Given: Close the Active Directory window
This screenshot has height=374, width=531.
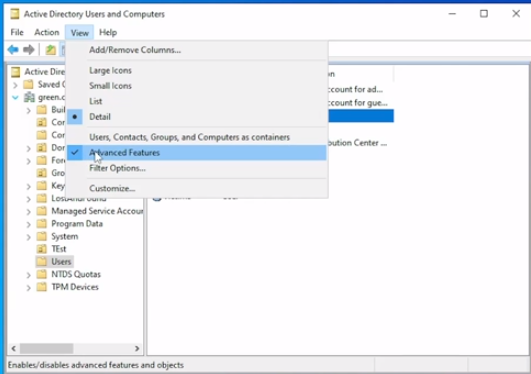Looking at the screenshot, I should [516, 14].
